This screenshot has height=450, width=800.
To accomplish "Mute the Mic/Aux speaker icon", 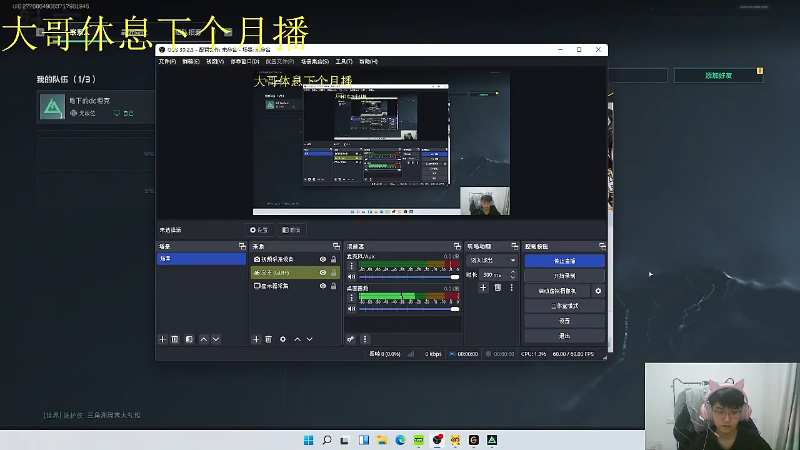I will (351, 277).
